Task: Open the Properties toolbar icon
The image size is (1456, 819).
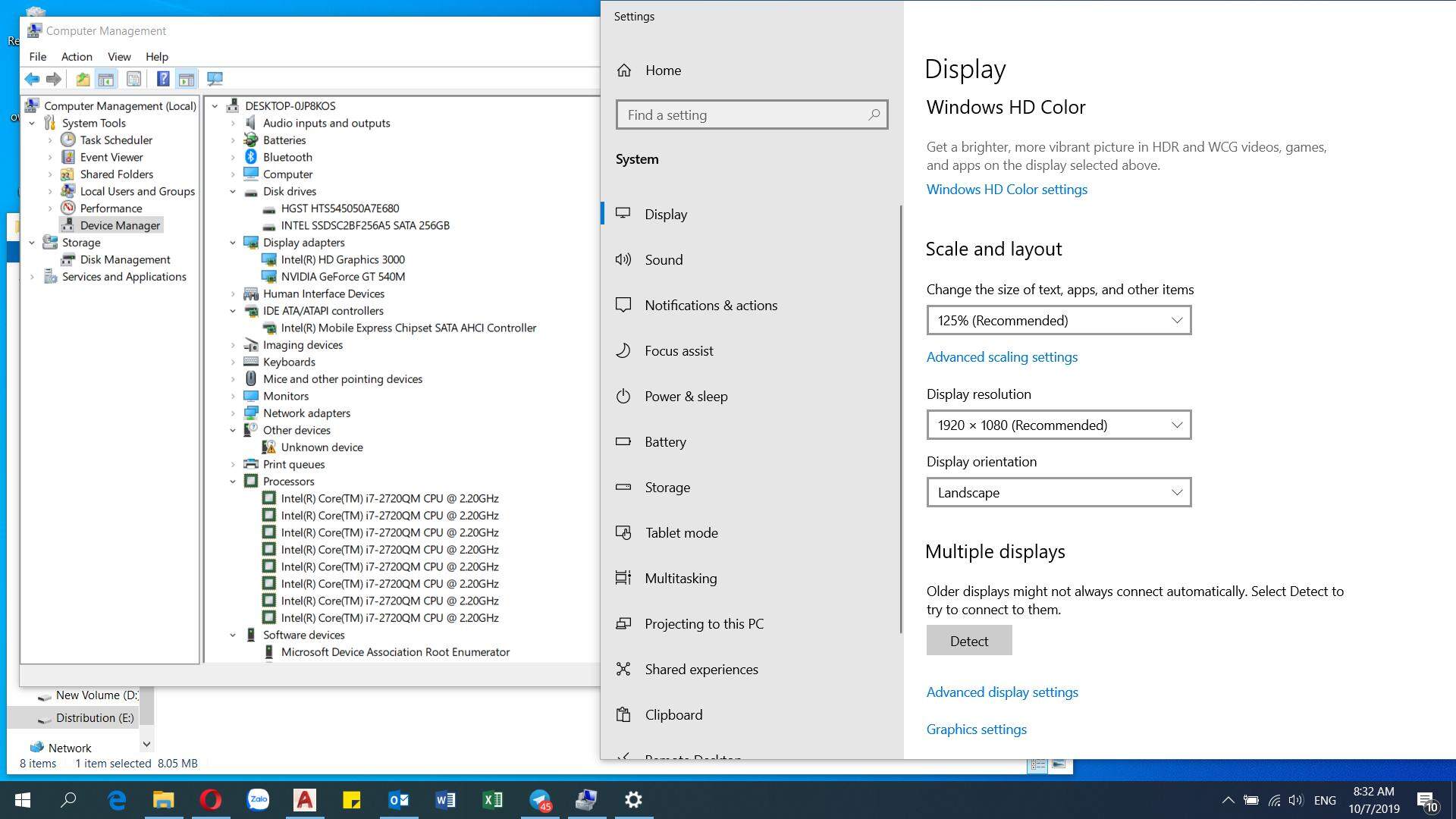Action: (133, 79)
